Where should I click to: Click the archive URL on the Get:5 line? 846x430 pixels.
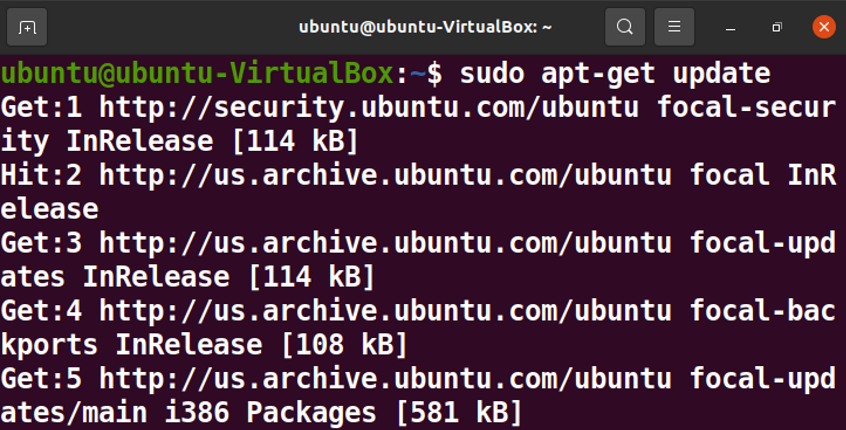[385, 379]
